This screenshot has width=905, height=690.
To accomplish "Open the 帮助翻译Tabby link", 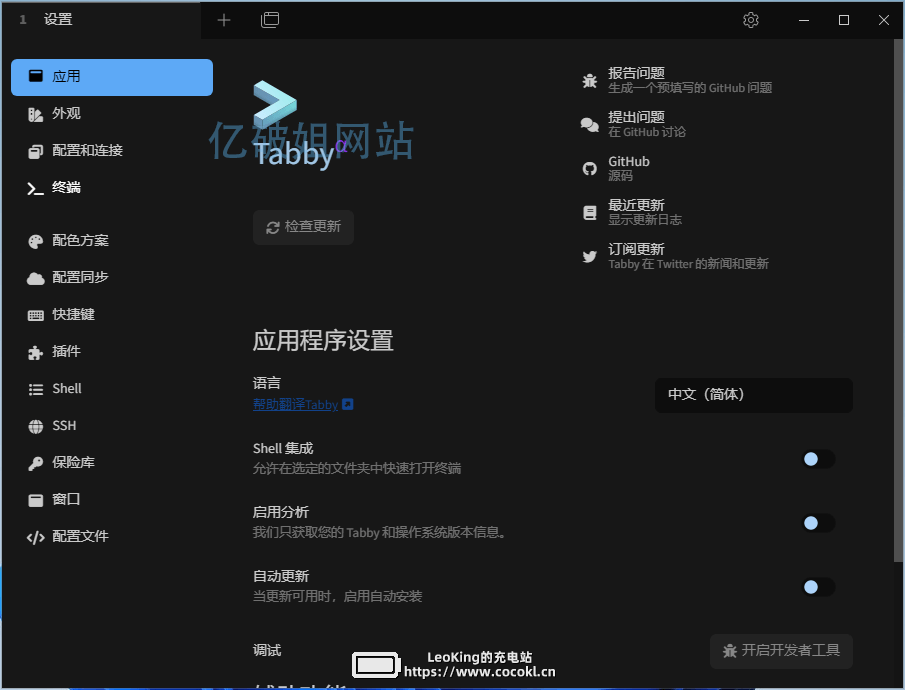I will click(x=296, y=404).
